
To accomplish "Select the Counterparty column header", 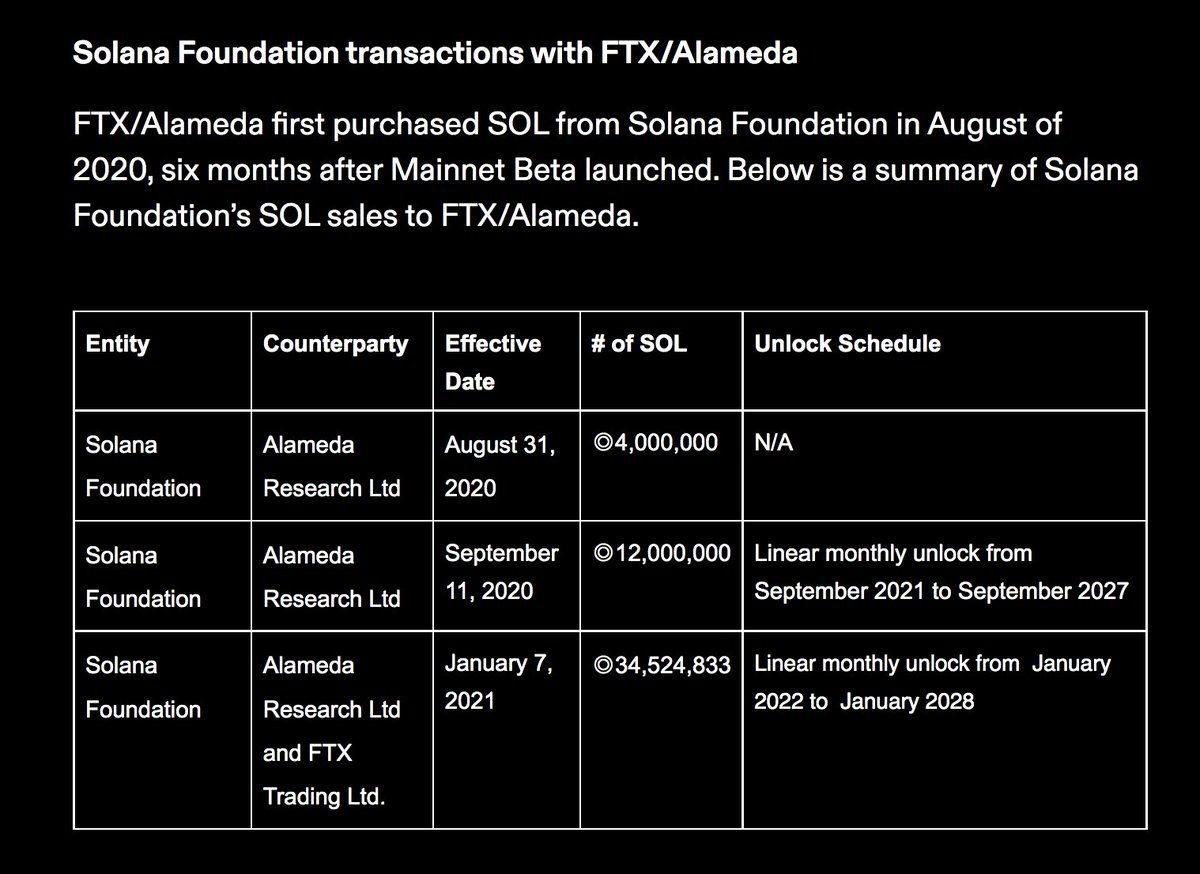I will click(x=335, y=344).
